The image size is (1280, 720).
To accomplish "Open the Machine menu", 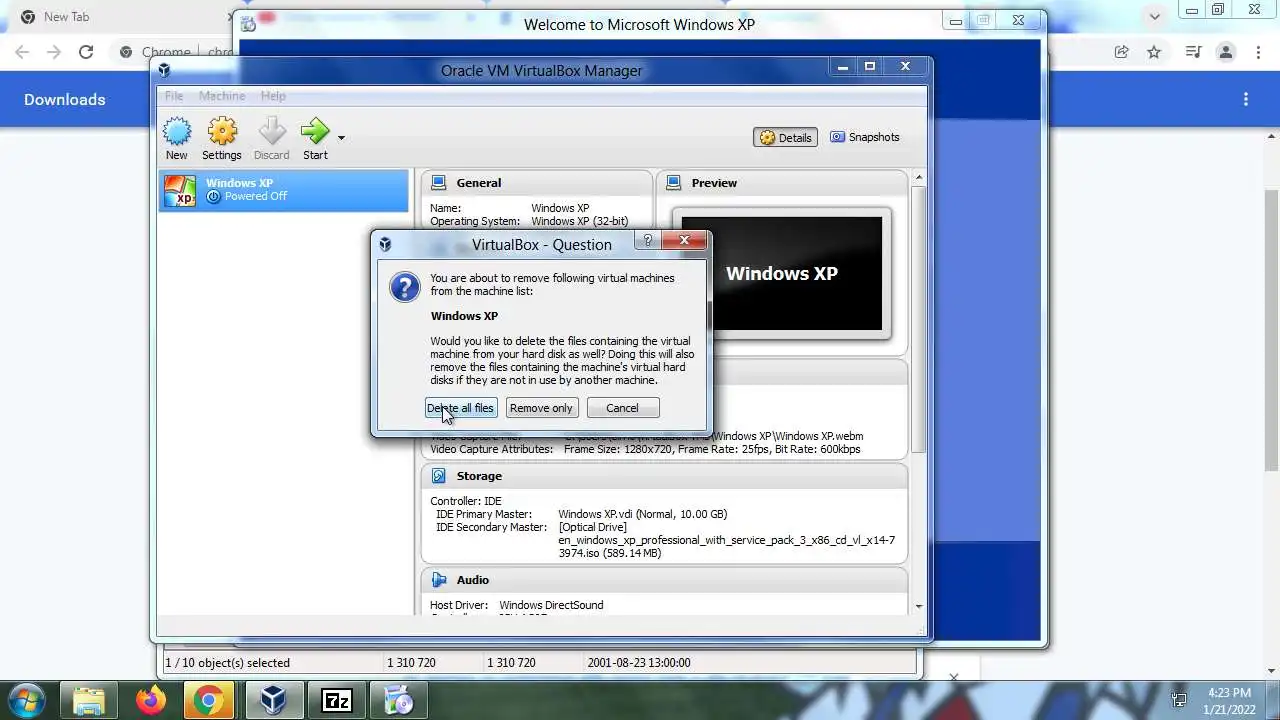I will pyautogui.click(x=222, y=96).
